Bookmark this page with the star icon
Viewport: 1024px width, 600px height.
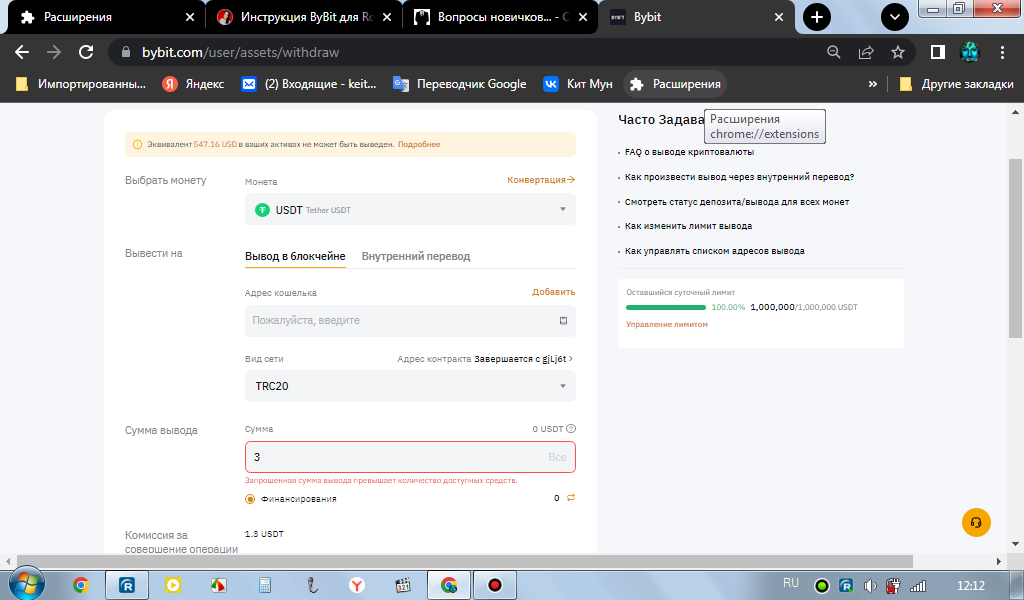898,52
